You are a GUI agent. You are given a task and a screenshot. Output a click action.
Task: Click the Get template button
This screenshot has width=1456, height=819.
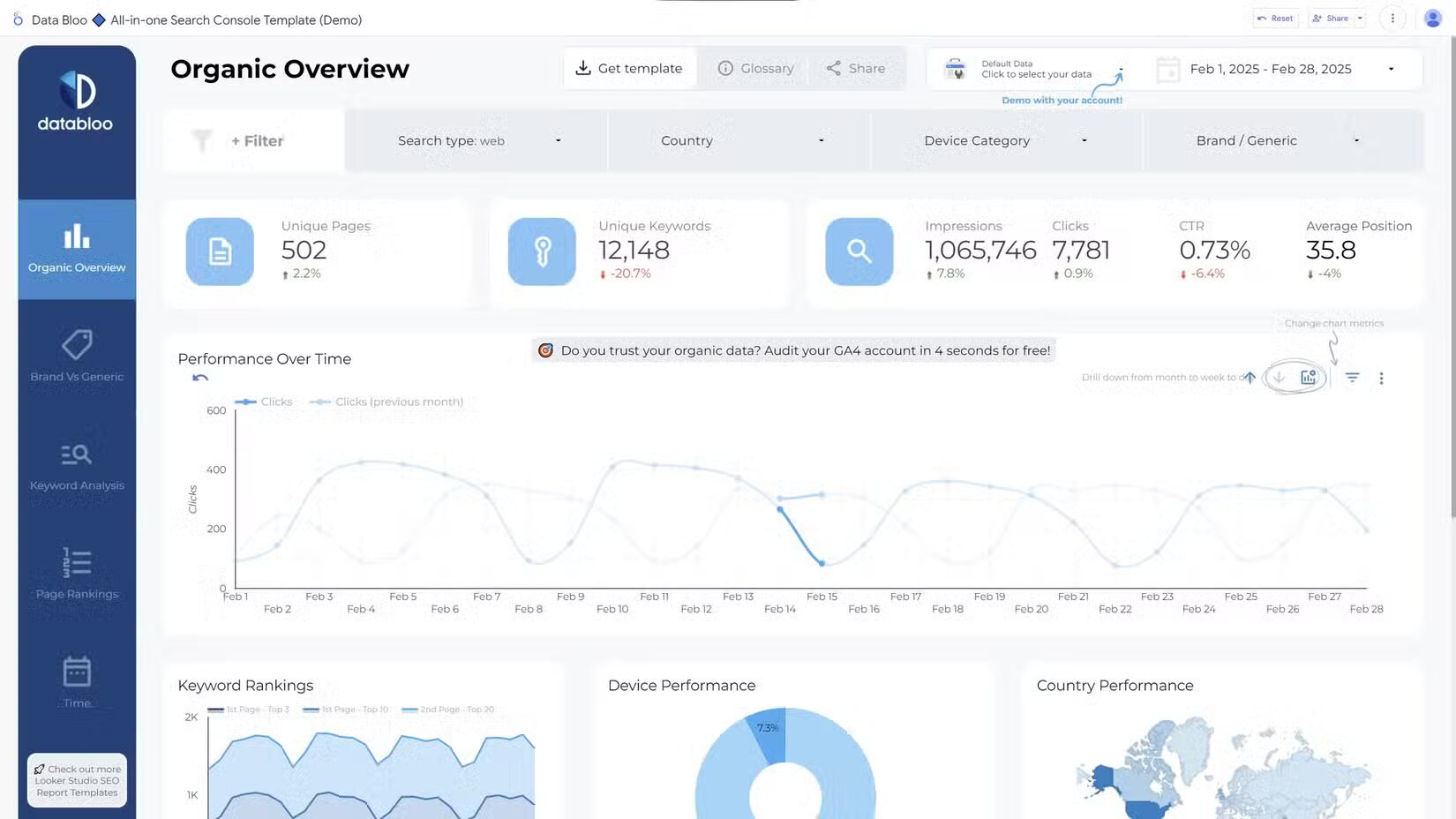(x=629, y=69)
